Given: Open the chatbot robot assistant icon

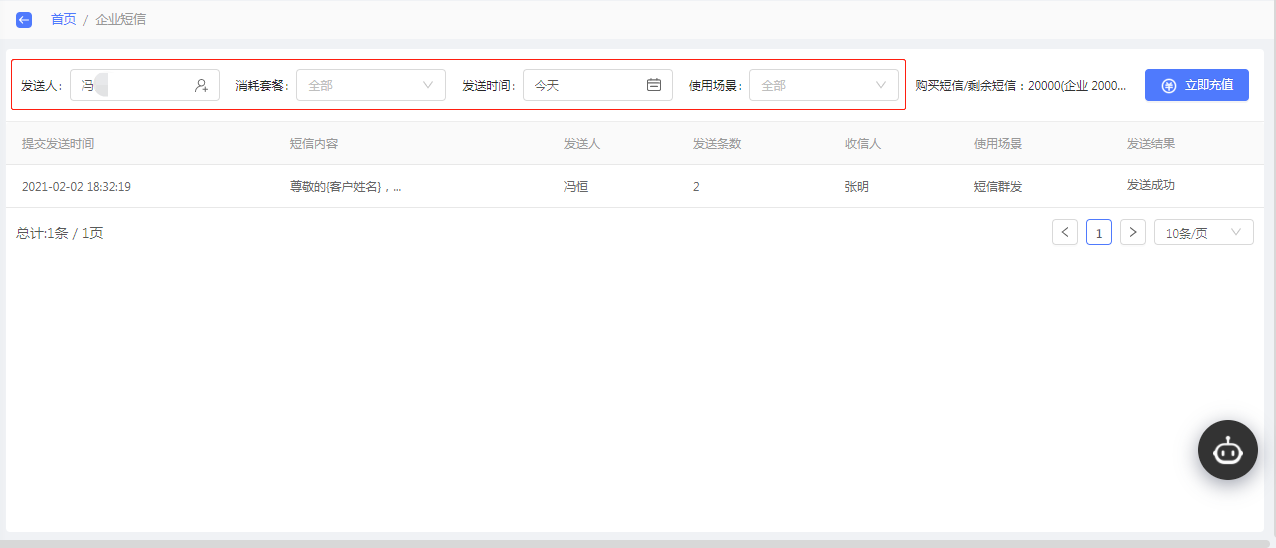Looking at the screenshot, I should tap(1228, 450).
